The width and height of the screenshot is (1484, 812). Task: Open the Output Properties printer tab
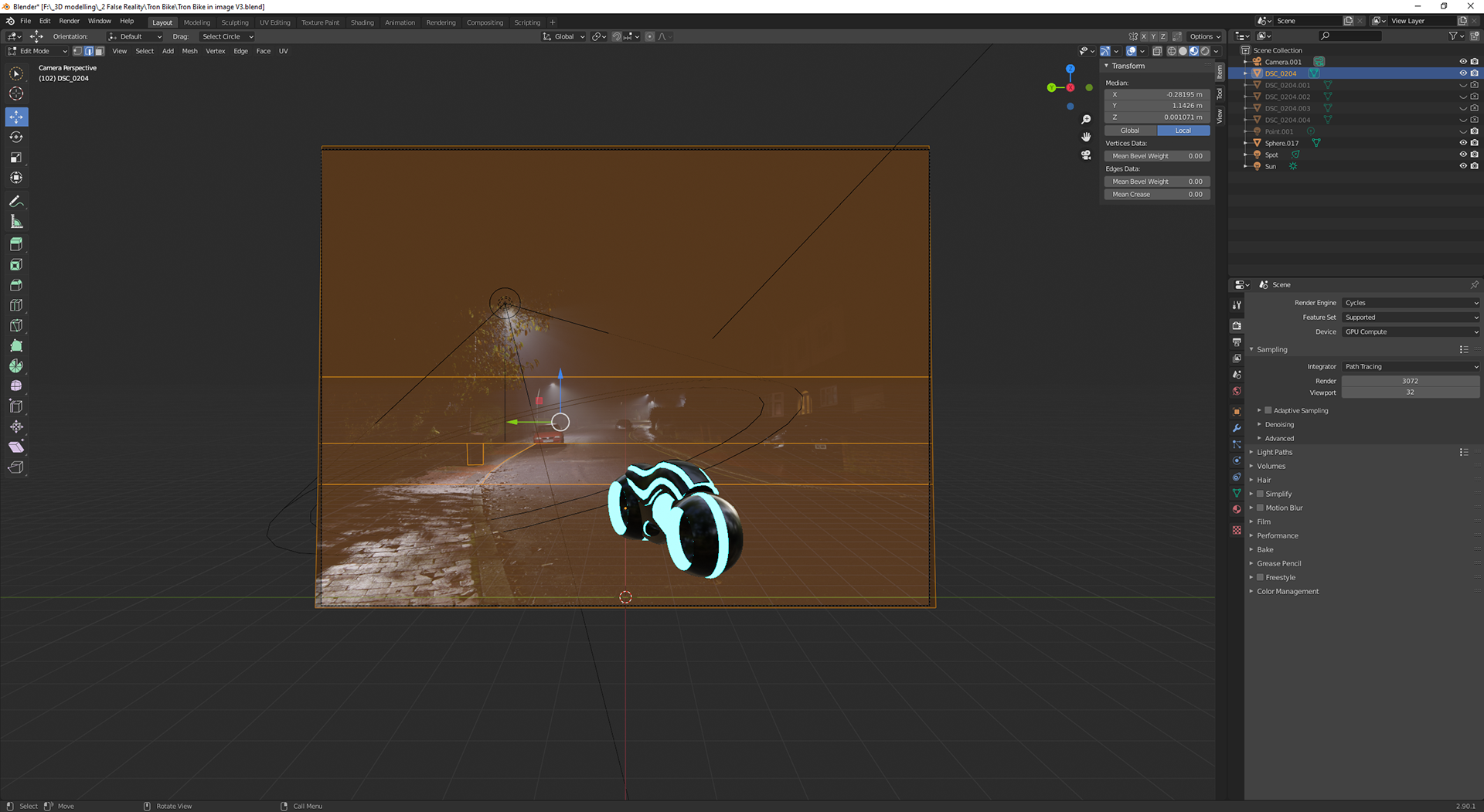tap(1237, 342)
